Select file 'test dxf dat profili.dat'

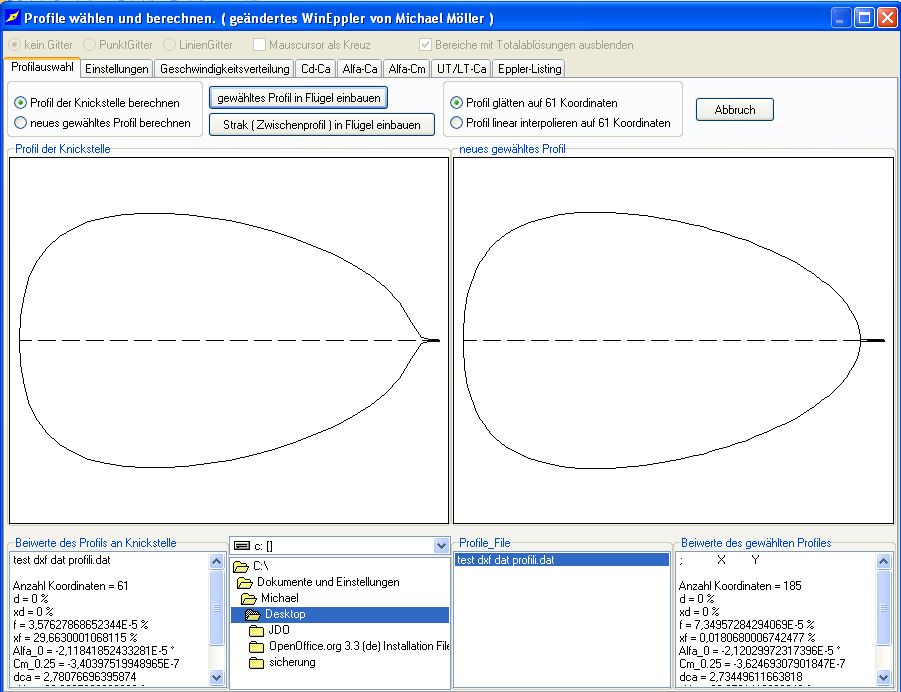coord(506,560)
